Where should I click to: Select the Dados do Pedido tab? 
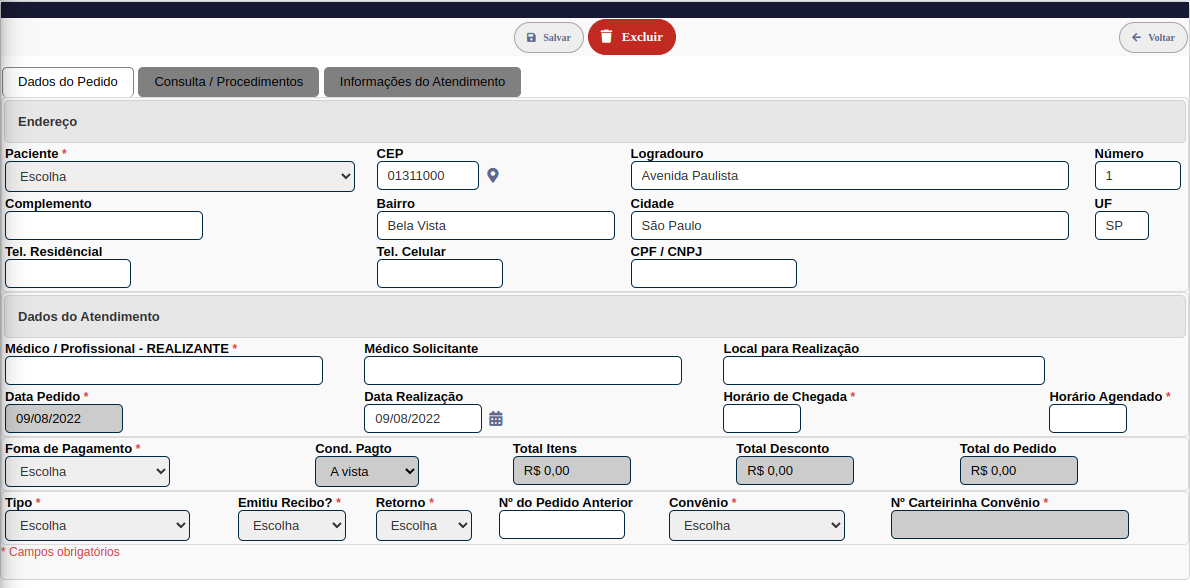pyautogui.click(x=68, y=82)
